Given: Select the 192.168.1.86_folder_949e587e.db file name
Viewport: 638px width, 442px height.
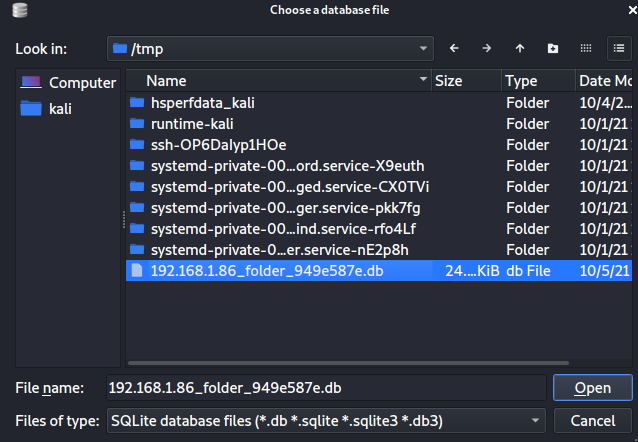Looking at the screenshot, I should point(267,271).
